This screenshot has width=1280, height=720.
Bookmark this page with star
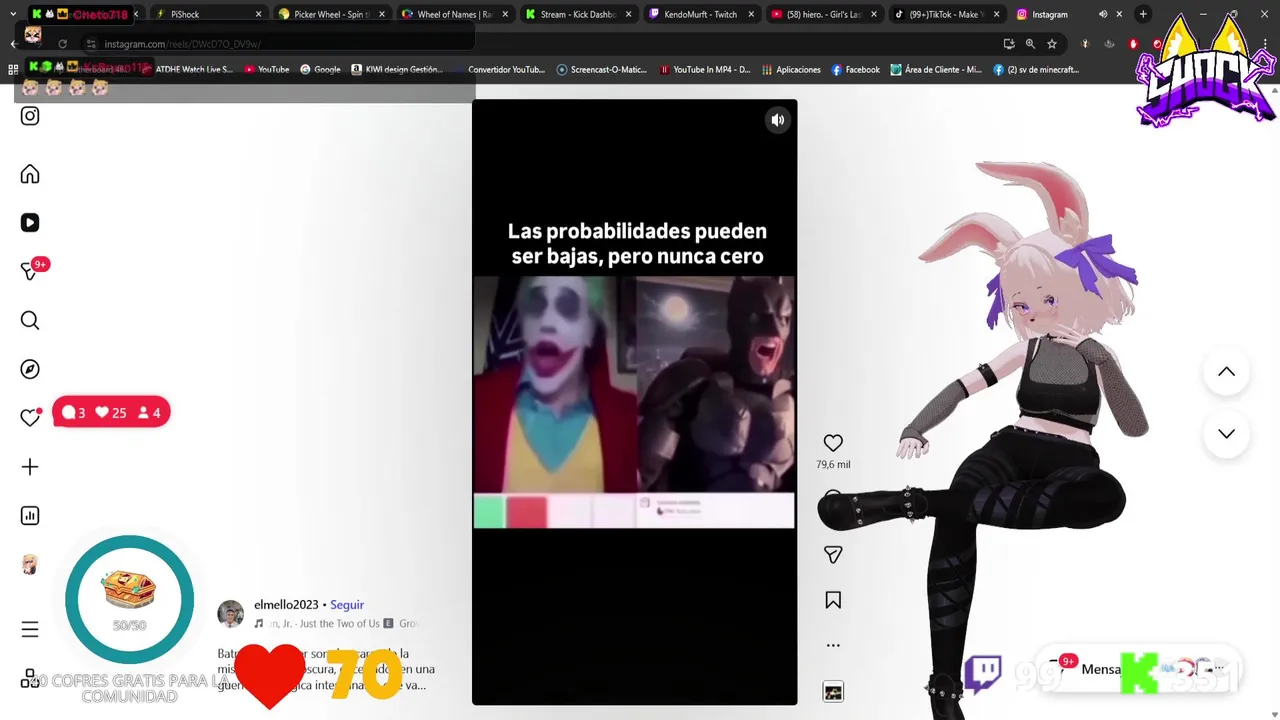coord(1052,44)
